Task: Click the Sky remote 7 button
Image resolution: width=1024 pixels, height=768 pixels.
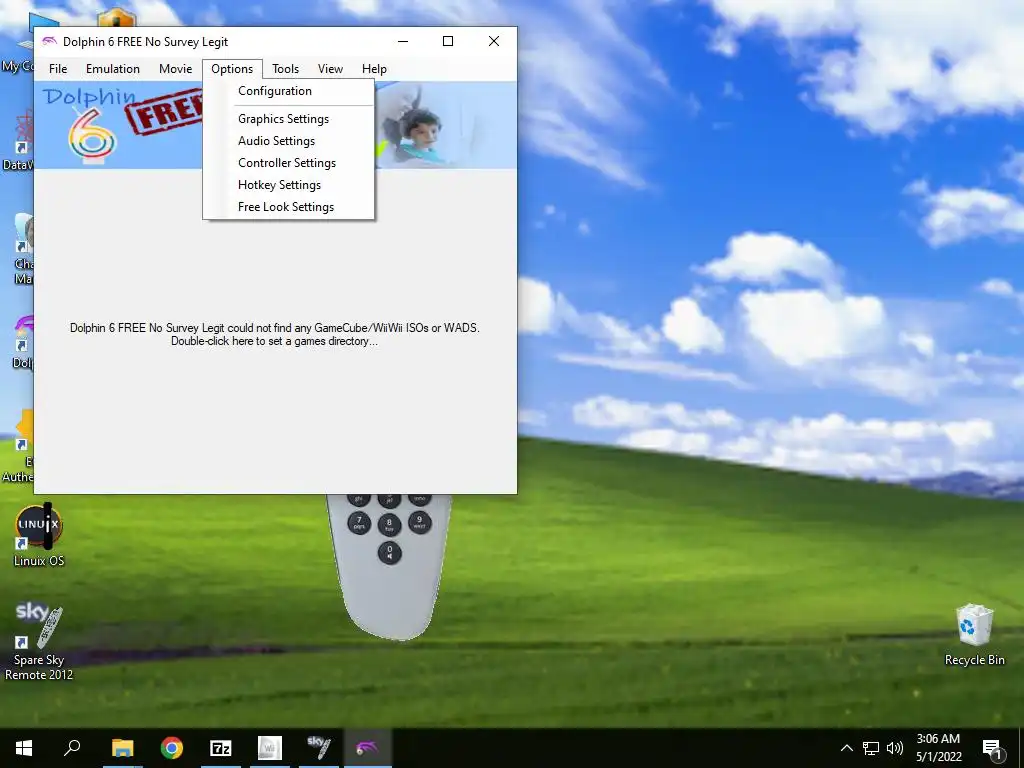Action: pyautogui.click(x=359, y=522)
